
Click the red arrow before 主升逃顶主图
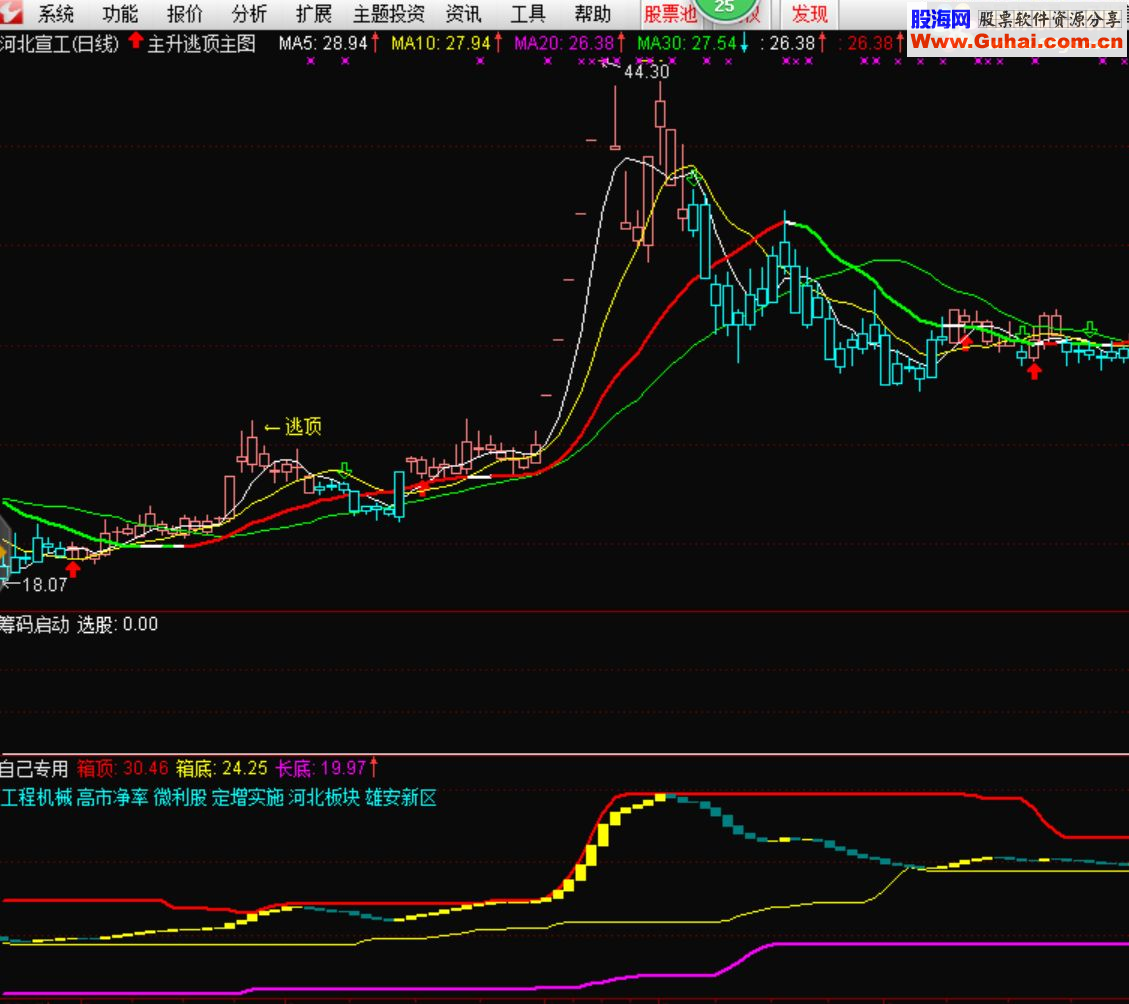tap(135, 42)
